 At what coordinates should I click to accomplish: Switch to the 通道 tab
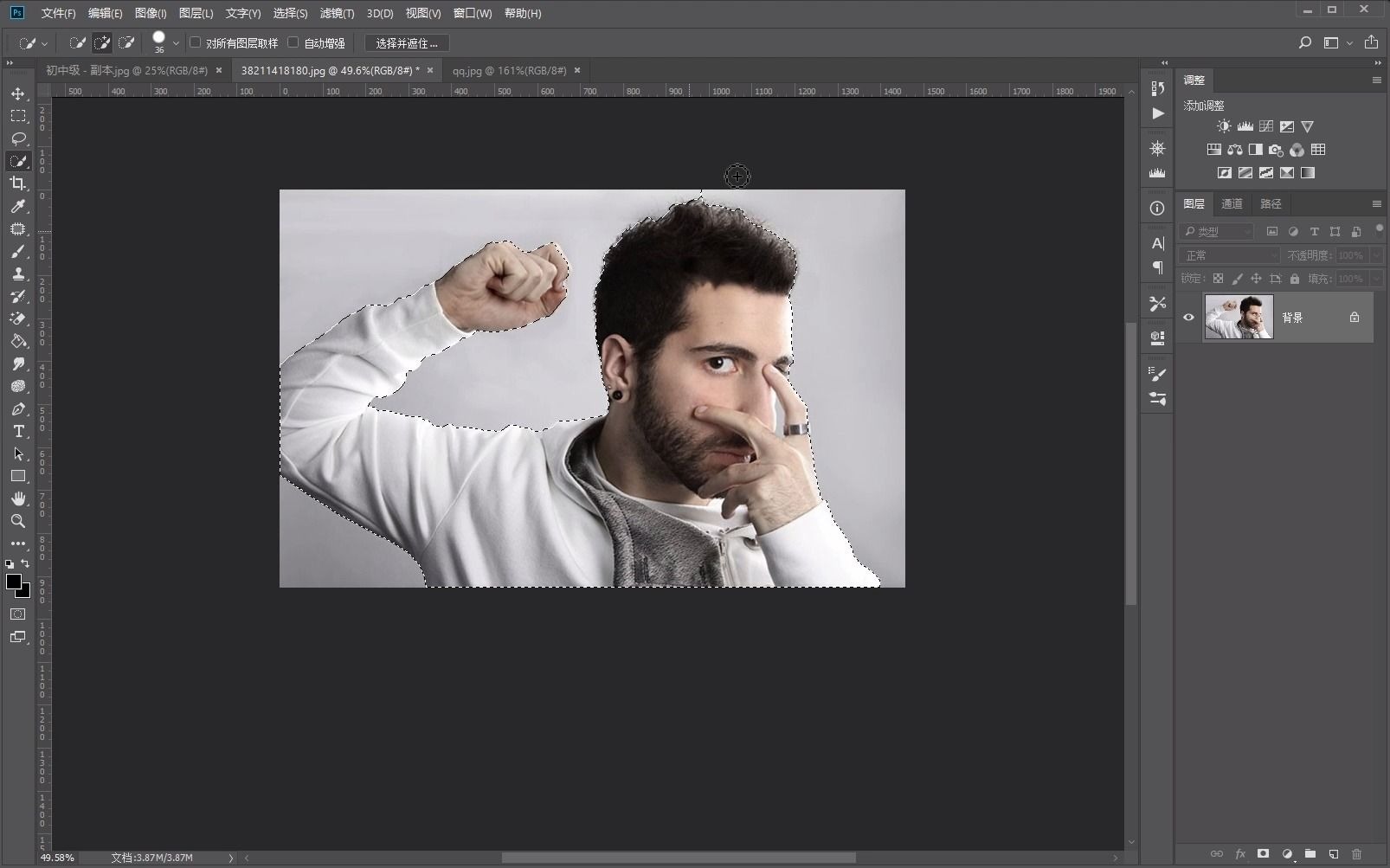point(1232,204)
